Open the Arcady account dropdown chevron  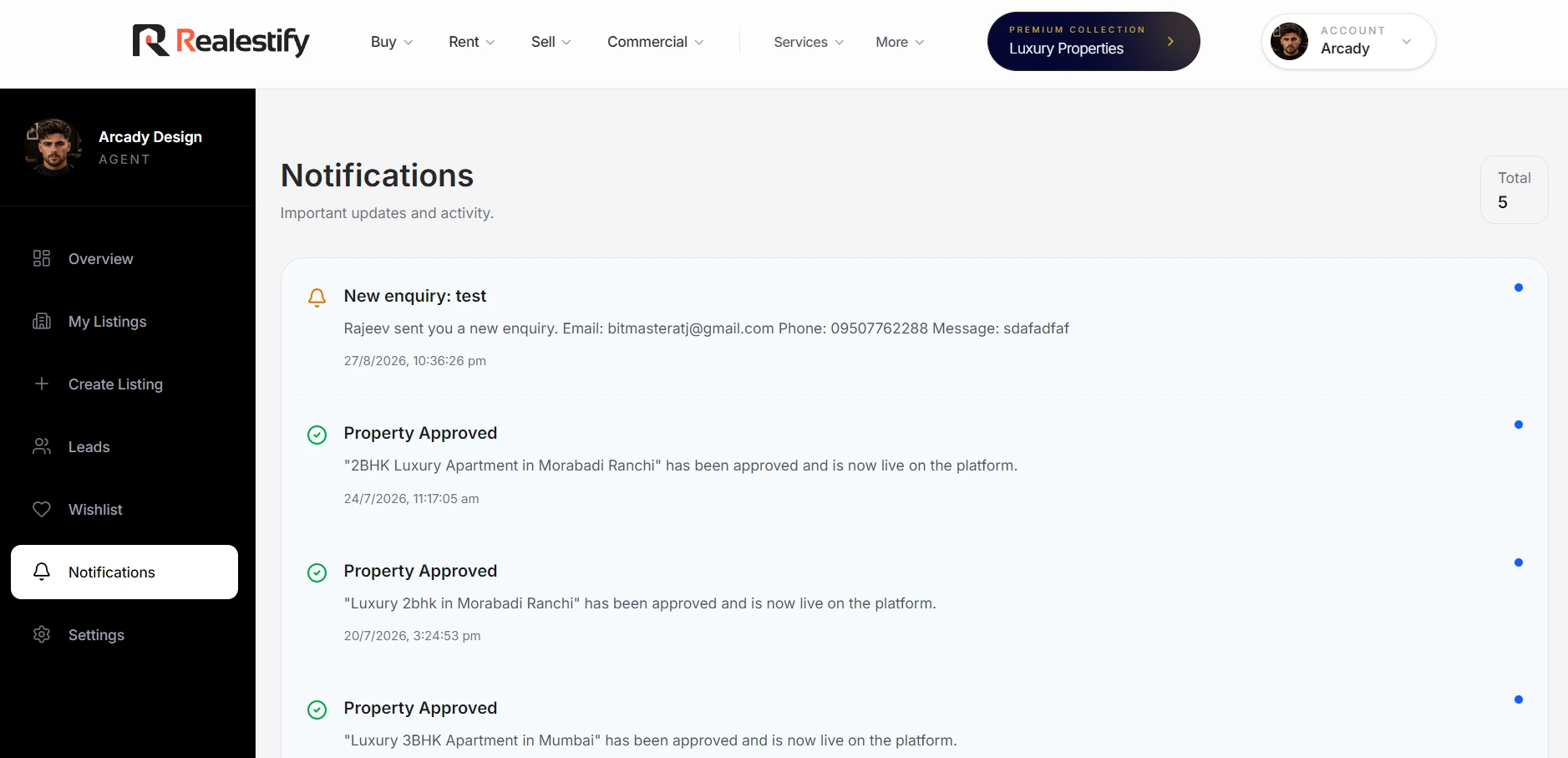click(1407, 41)
